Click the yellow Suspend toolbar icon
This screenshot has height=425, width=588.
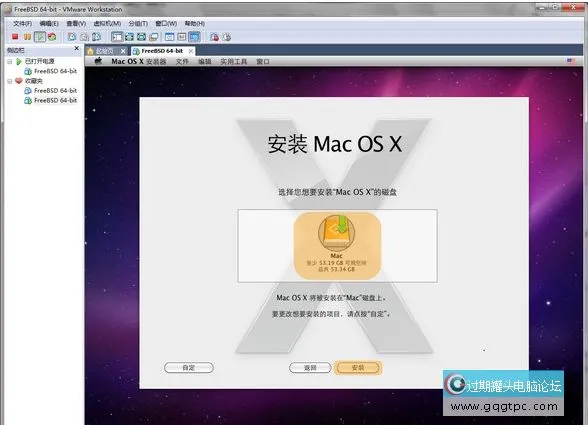point(27,37)
